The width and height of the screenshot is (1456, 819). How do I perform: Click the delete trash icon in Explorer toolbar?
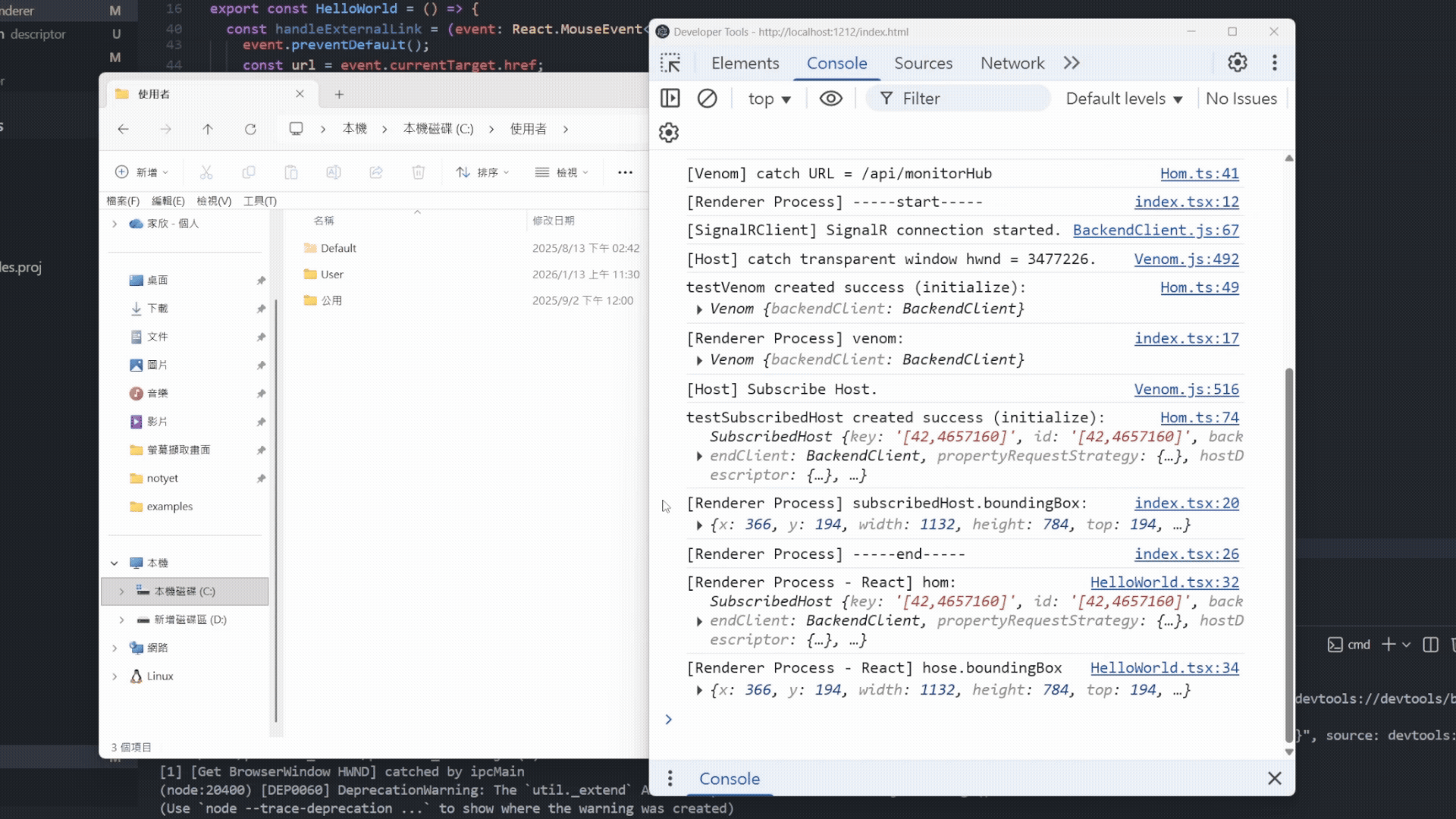click(x=419, y=173)
